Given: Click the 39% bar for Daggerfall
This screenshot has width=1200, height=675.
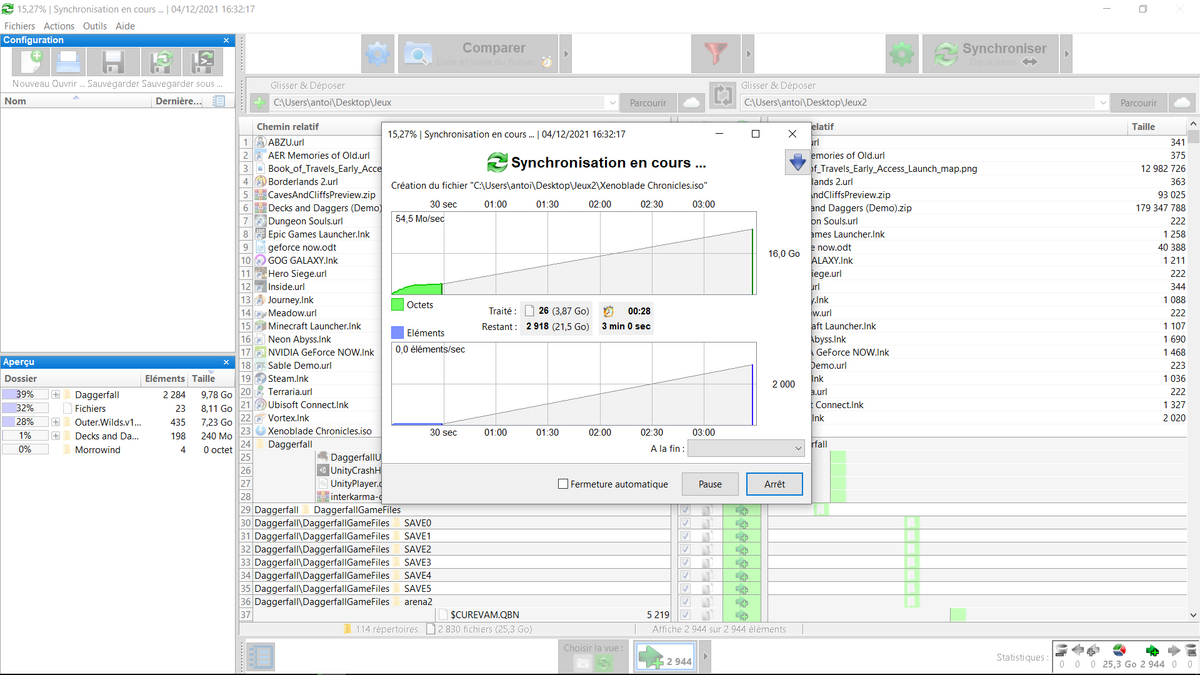Looking at the screenshot, I should [x=24, y=395].
